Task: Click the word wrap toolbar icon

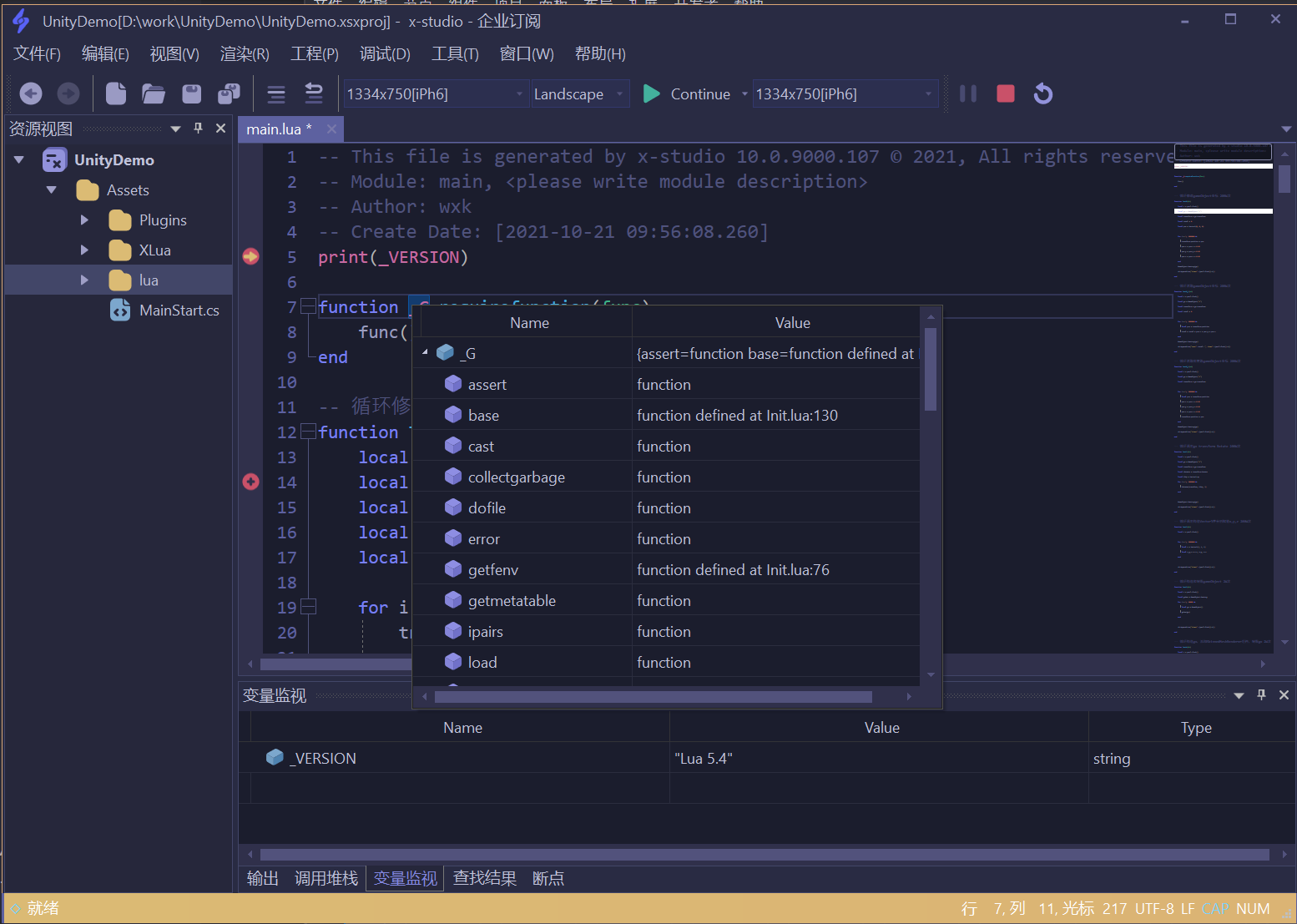Action: coord(314,93)
